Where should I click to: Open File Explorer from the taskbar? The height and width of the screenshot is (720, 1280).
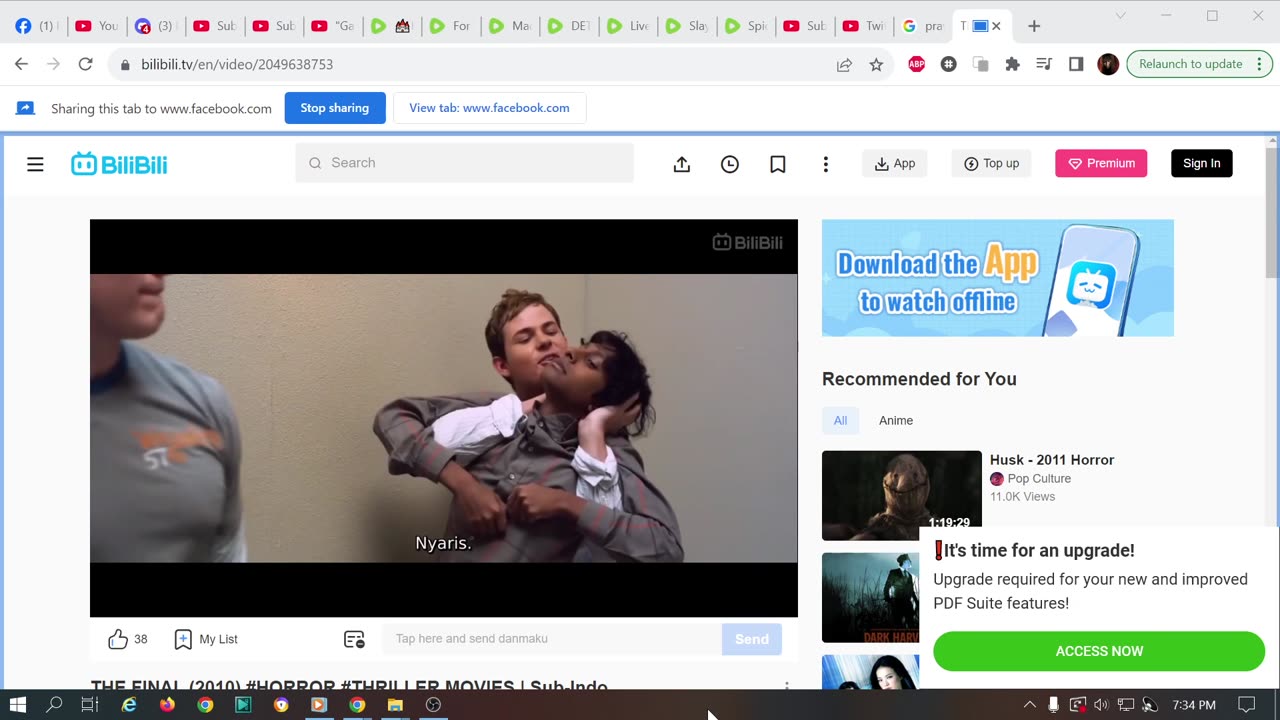pyautogui.click(x=395, y=705)
